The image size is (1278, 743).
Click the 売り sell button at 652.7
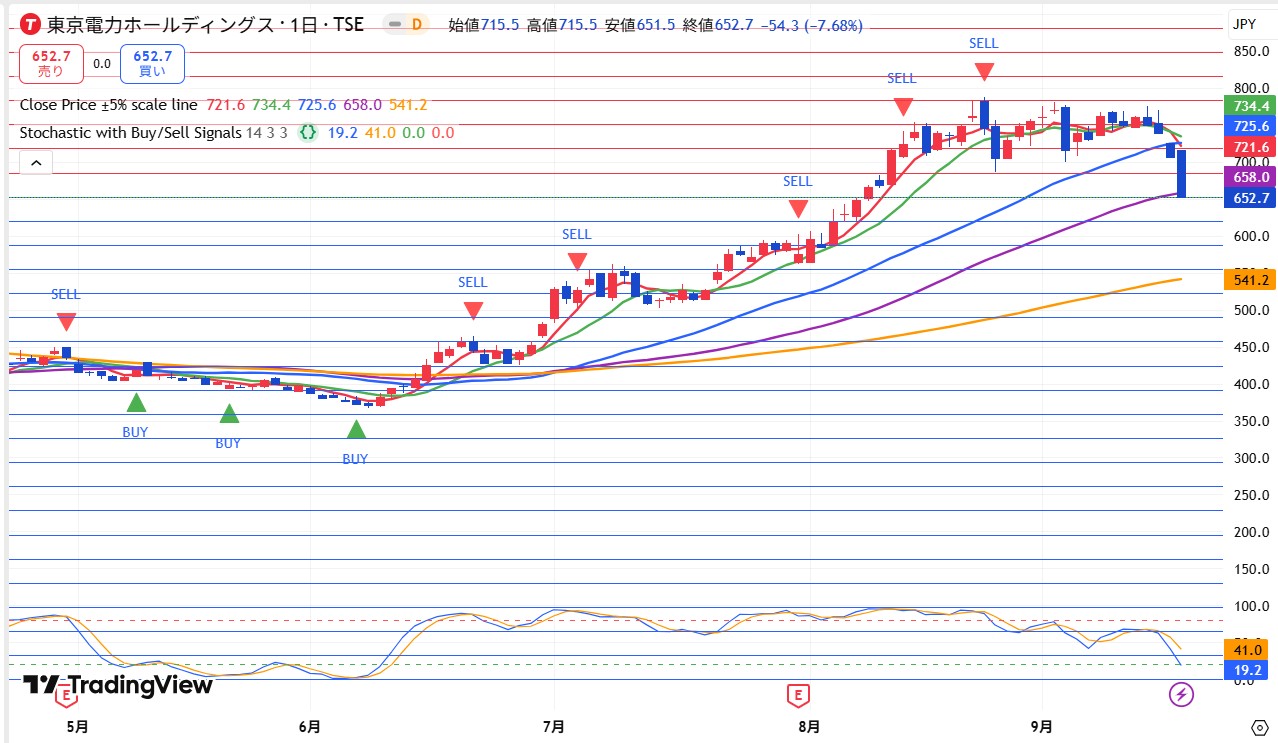click(50, 63)
